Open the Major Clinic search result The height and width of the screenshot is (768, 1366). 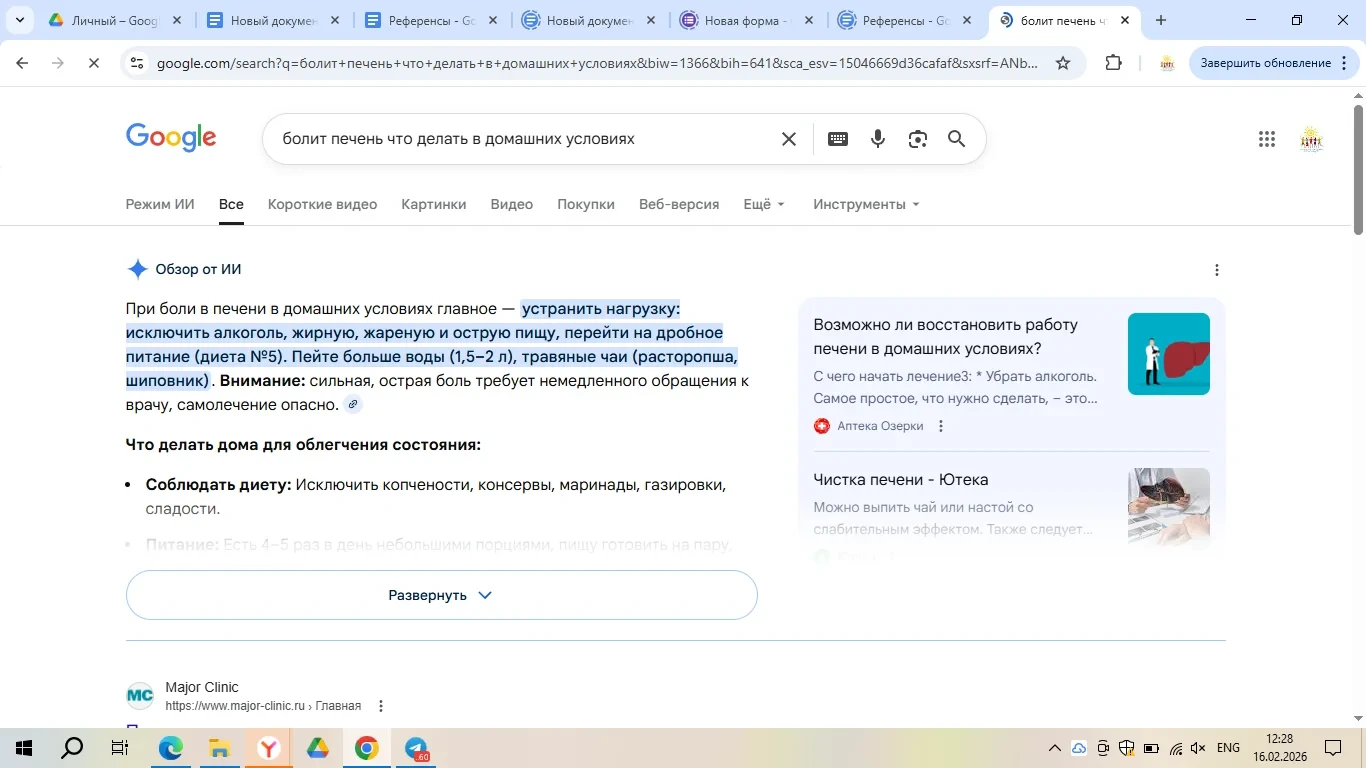[x=202, y=687]
